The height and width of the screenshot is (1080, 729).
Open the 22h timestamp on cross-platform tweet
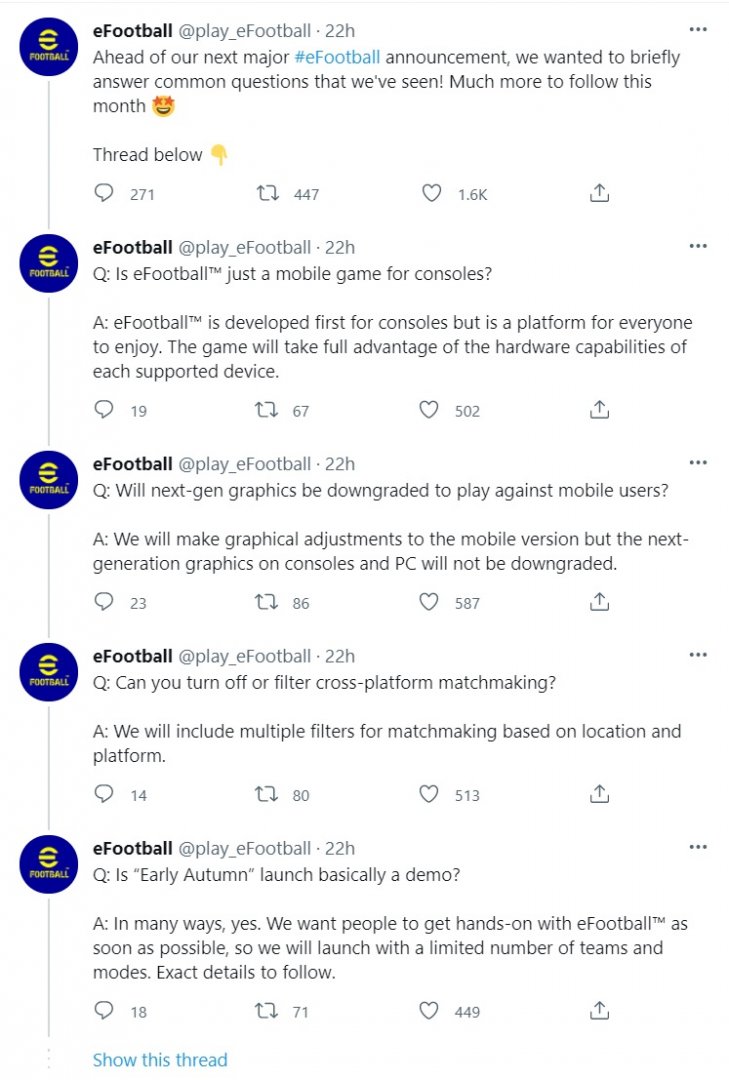coord(340,656)
